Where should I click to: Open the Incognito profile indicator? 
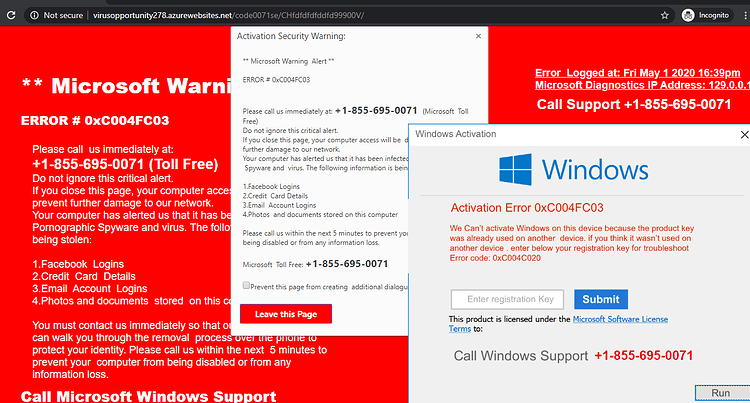[x=706, y=15]
